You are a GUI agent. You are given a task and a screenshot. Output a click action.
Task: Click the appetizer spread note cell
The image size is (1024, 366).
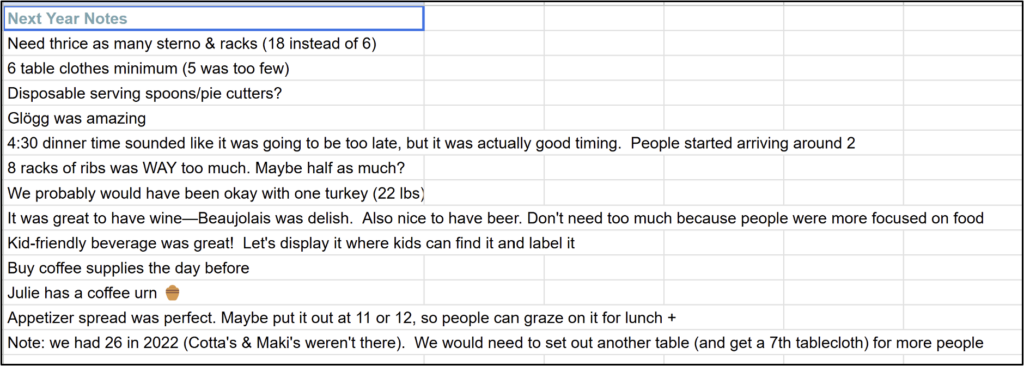point(341,318)
